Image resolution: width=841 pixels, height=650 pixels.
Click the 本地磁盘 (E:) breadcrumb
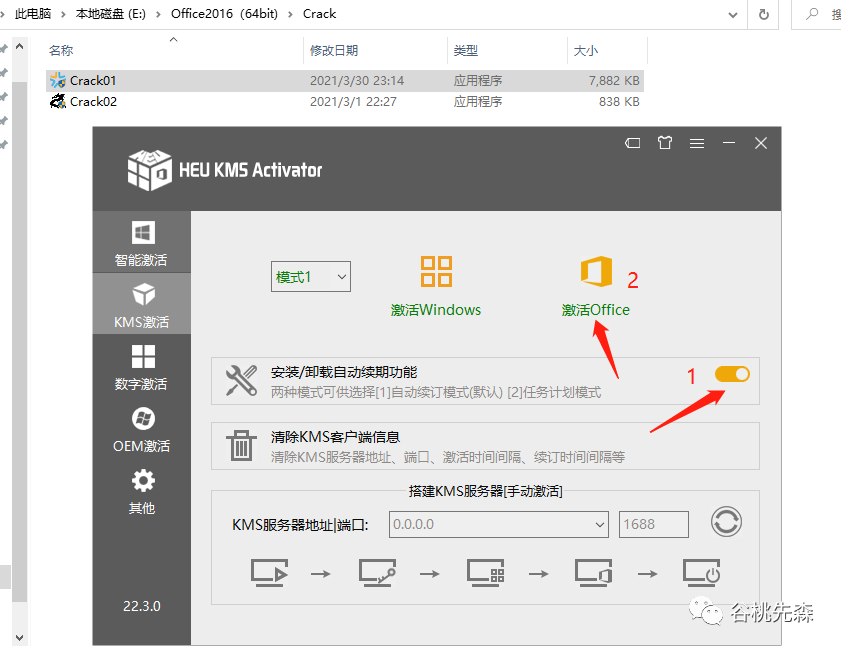tap(110, 13)
